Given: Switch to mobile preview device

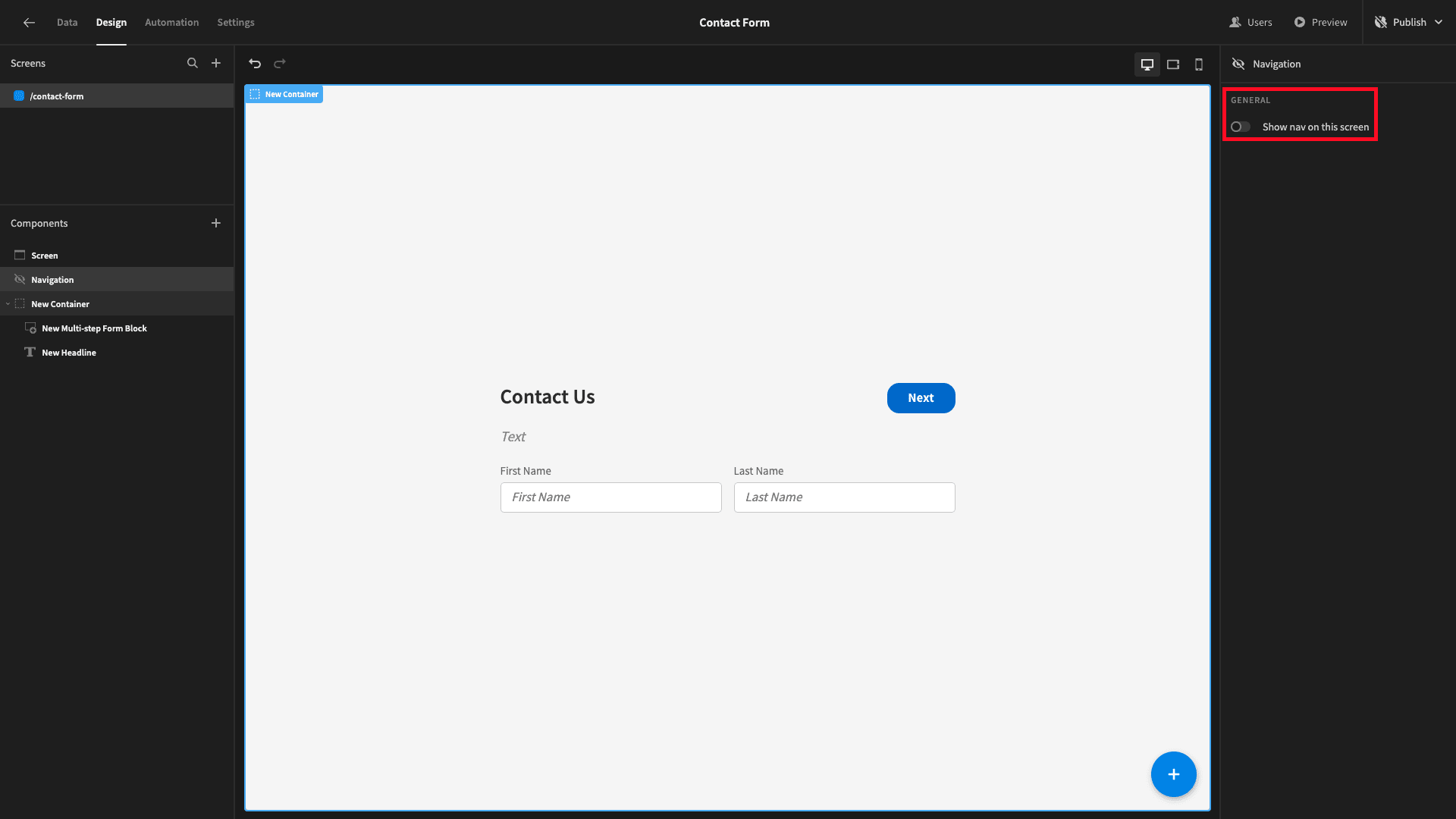Looking at the screenshot, I should [1199, 64].
